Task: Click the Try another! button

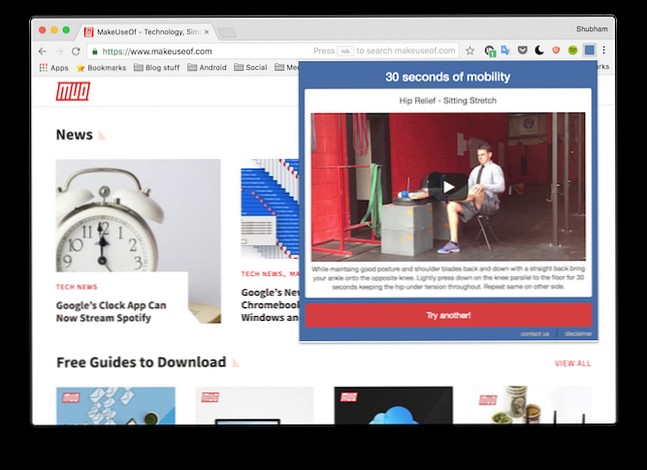Action: tap(449, 315)
